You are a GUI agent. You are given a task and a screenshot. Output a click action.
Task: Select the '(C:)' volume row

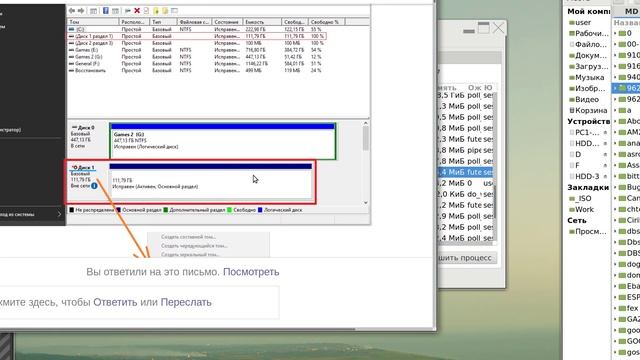click(x=197, y=29)
